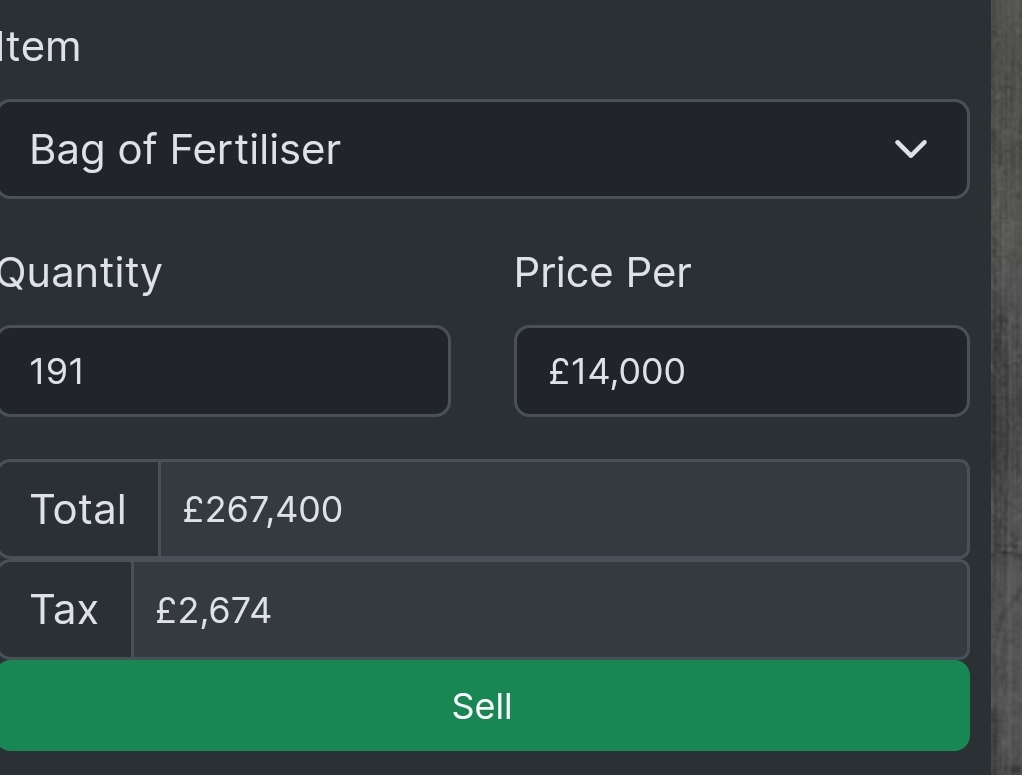This screenshot has width=1022, height=775.
Task: Select the Total amount field
Action: point(563,509)
